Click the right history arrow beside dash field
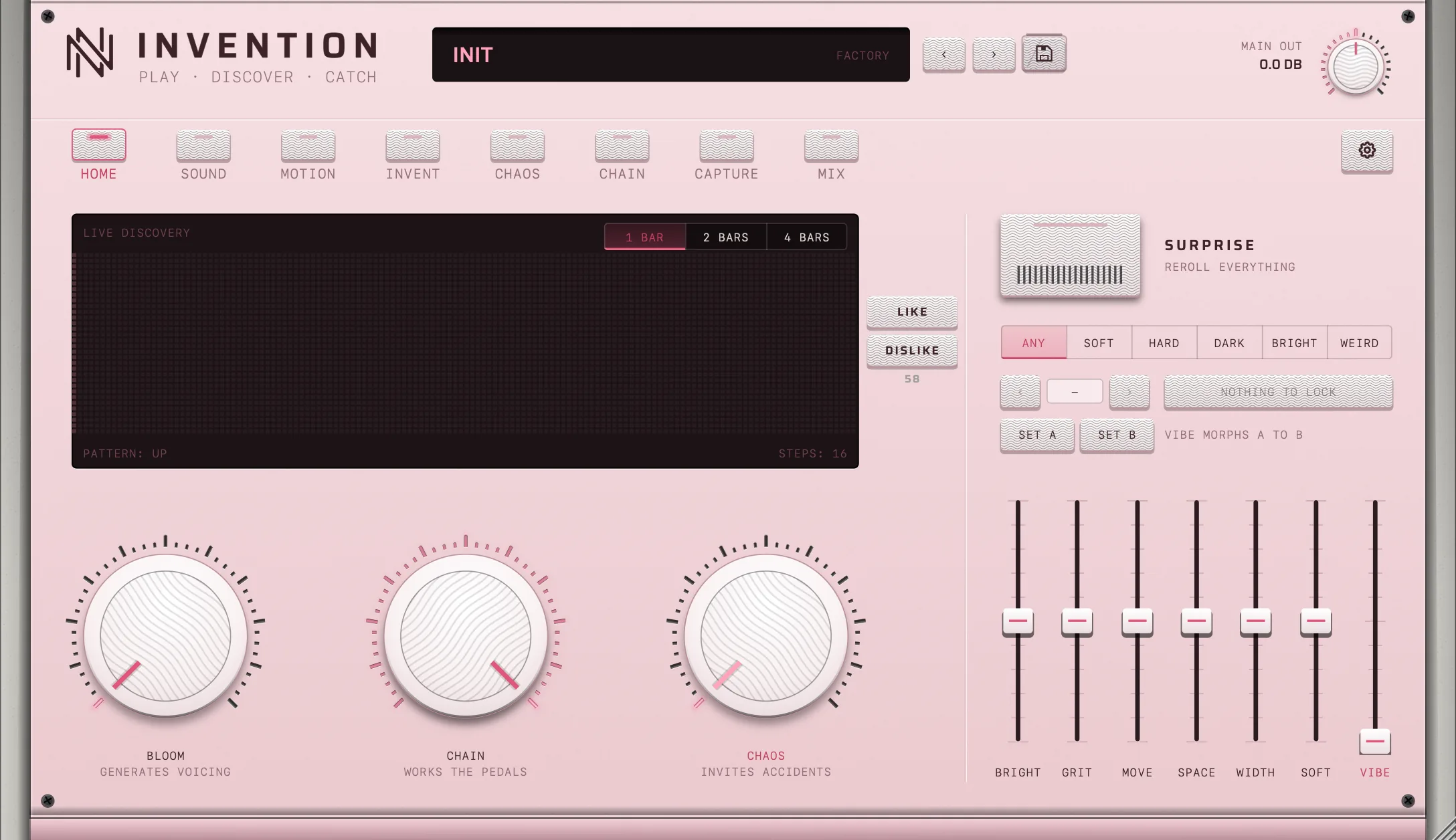This screenshot has width=1456, height=840. click(1129, 392)
